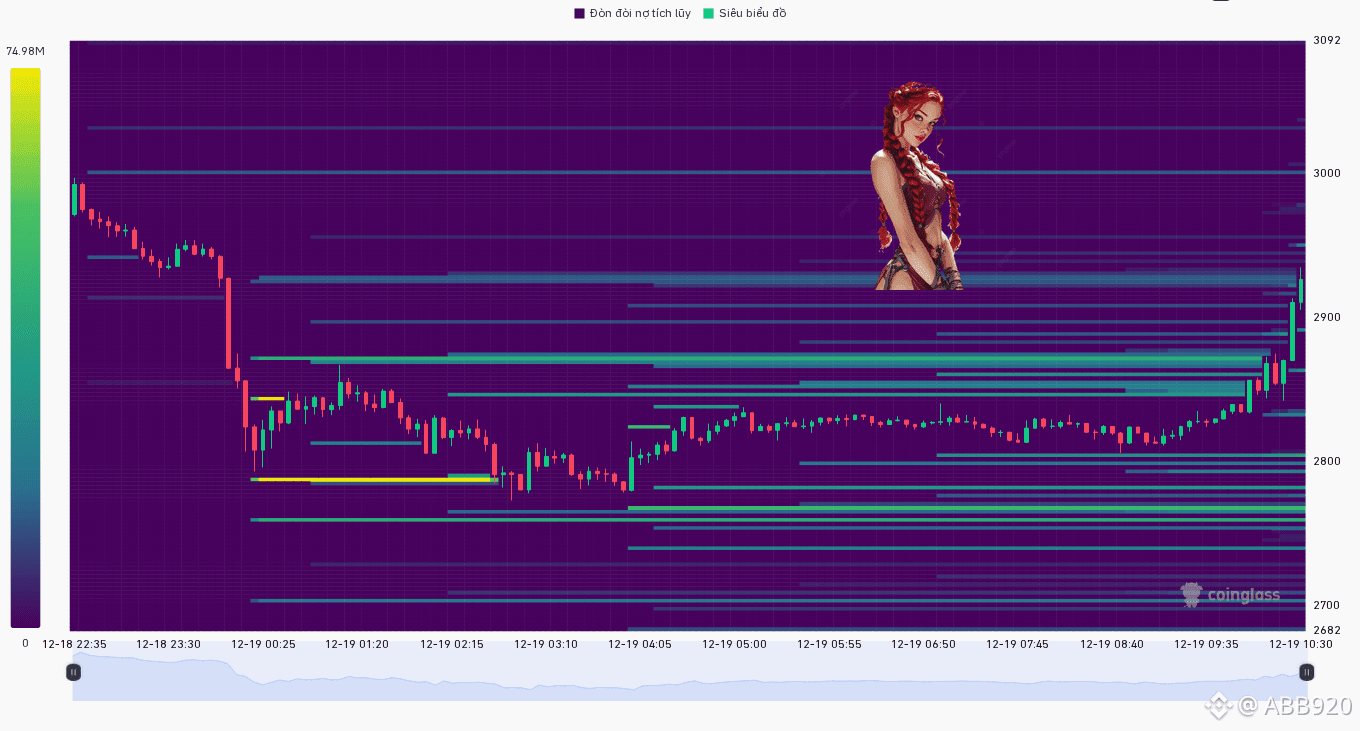The height and width of the screenshot is (731, 1360).
Task: Click the 12-19 01:20 time label
Action: pyautogui.click(x=357, y=644)
